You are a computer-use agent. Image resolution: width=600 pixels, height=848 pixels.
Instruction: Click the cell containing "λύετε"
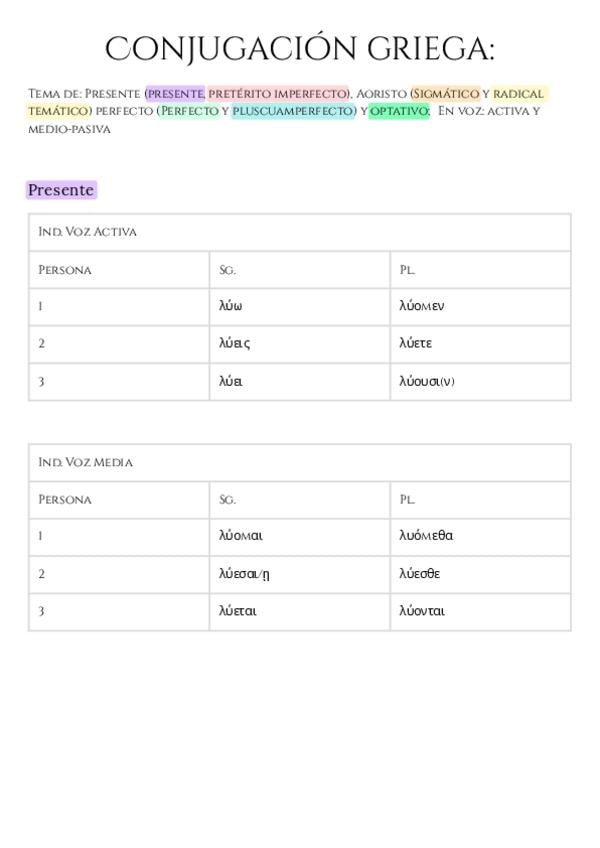click(416, 343)
